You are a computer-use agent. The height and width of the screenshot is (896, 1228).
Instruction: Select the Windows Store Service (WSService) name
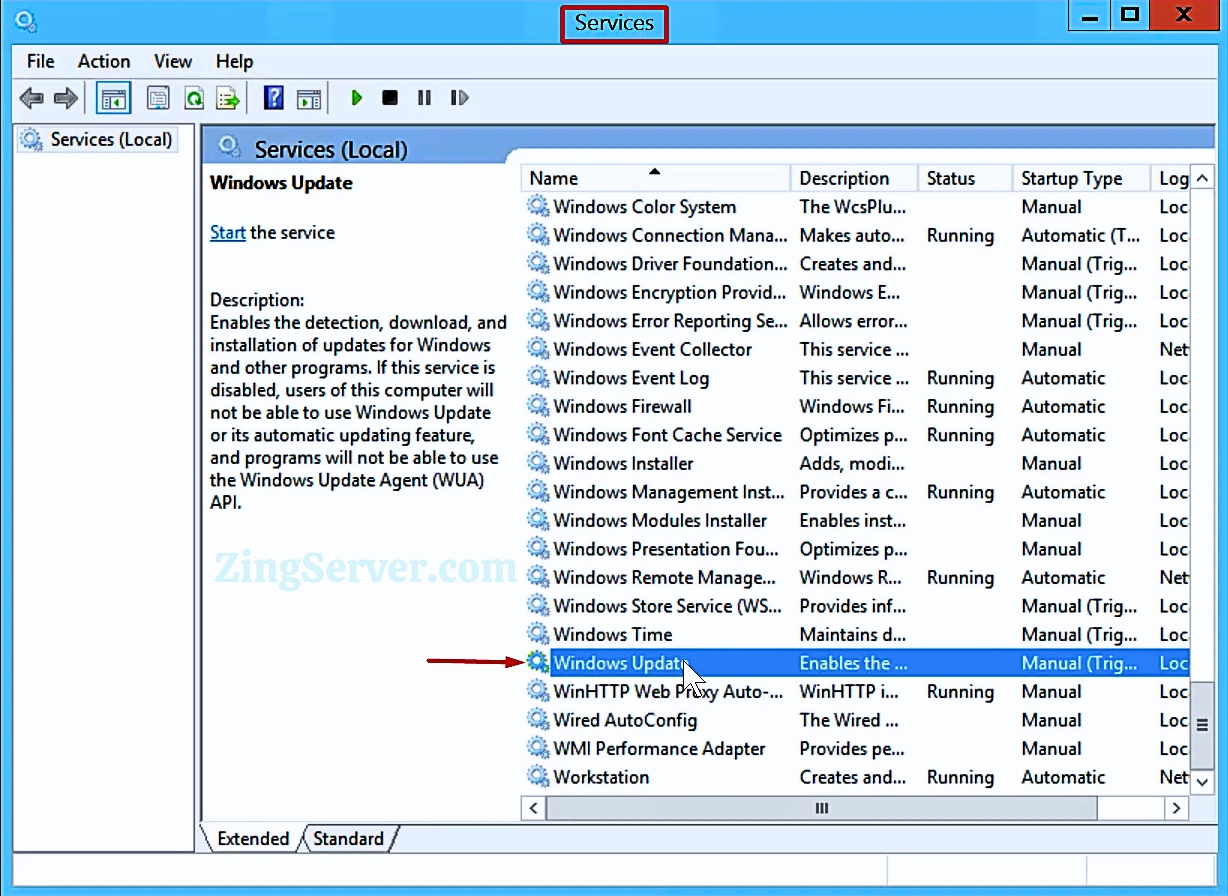(x=670, y=606)
